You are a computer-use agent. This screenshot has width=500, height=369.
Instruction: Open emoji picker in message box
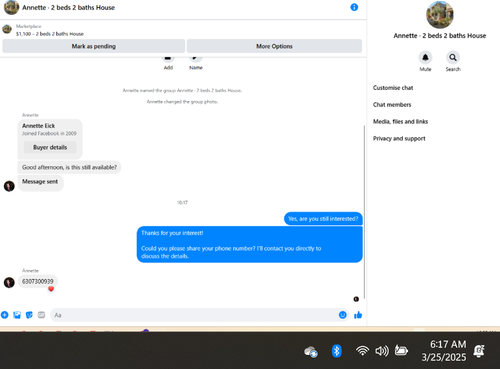pyautogui.click(x=342, y=315)
